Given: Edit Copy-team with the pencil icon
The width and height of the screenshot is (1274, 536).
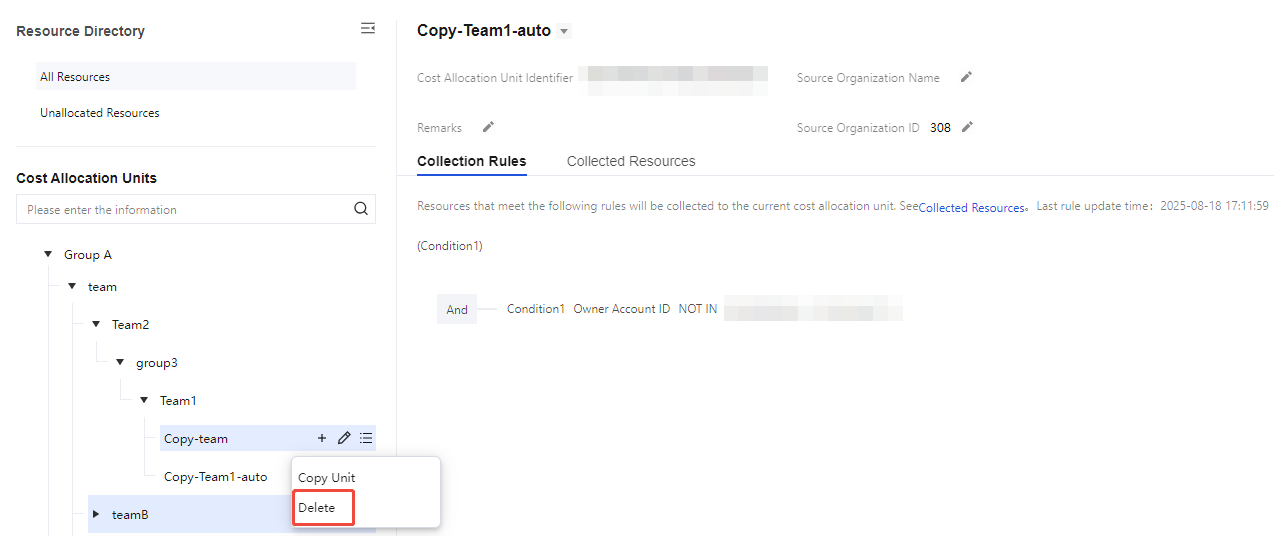Looking at the screenshot, I should tap(344, 438).
